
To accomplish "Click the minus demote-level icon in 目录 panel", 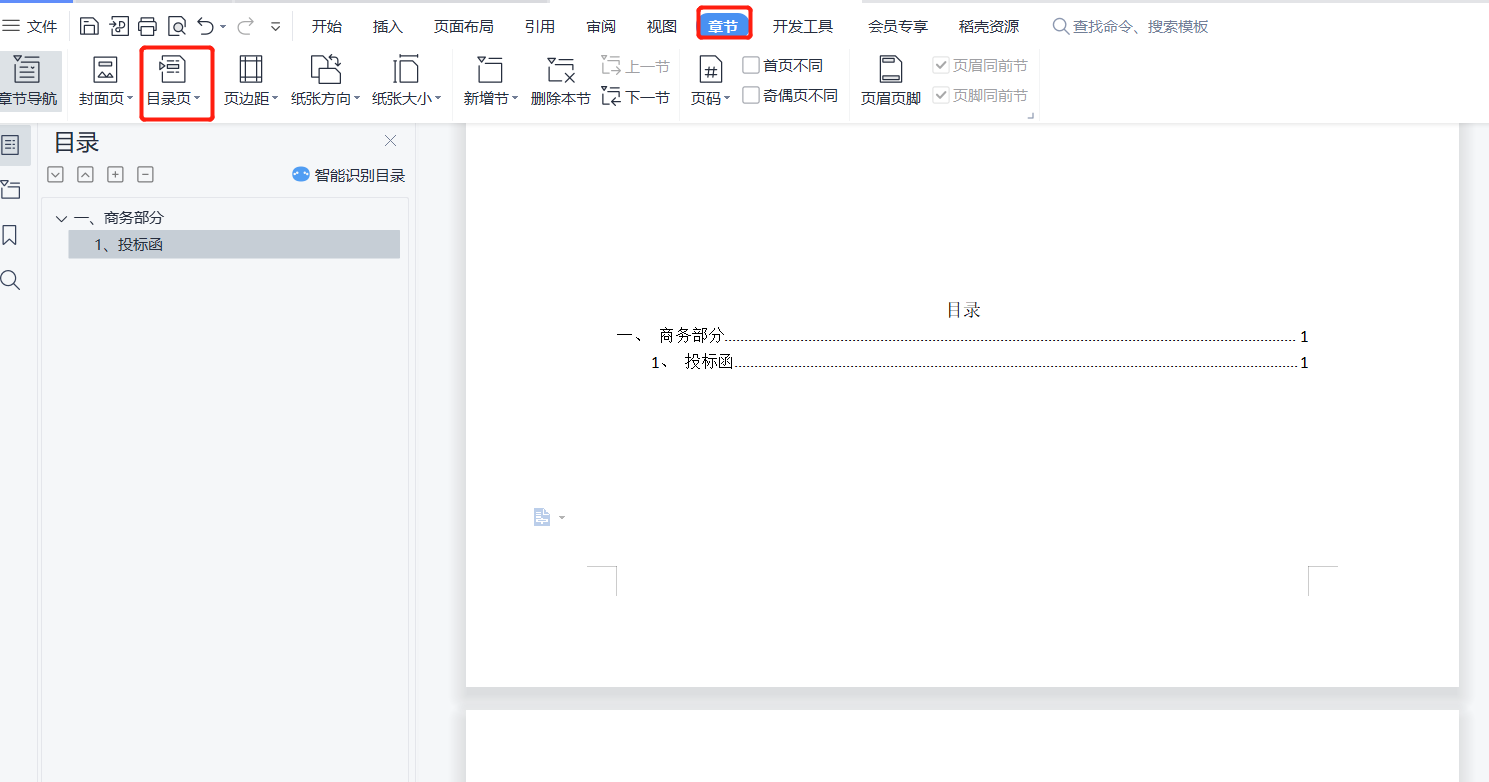I will click(146, 175).
